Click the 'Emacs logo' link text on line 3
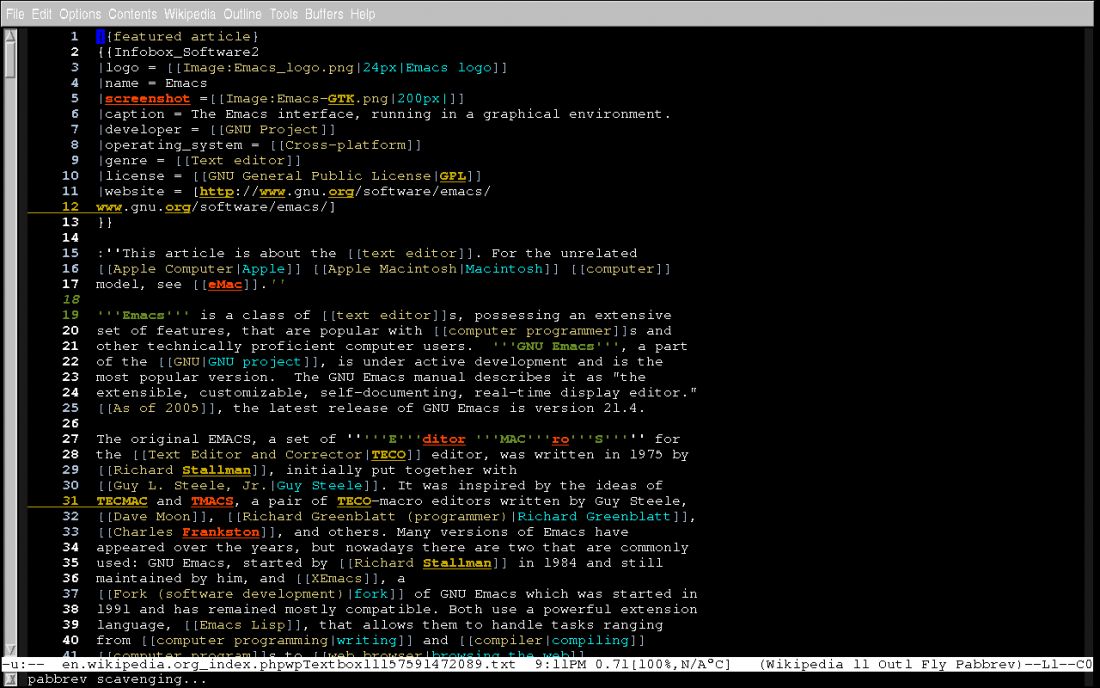This screenshot has height=688, width=1100. (448, 67)
